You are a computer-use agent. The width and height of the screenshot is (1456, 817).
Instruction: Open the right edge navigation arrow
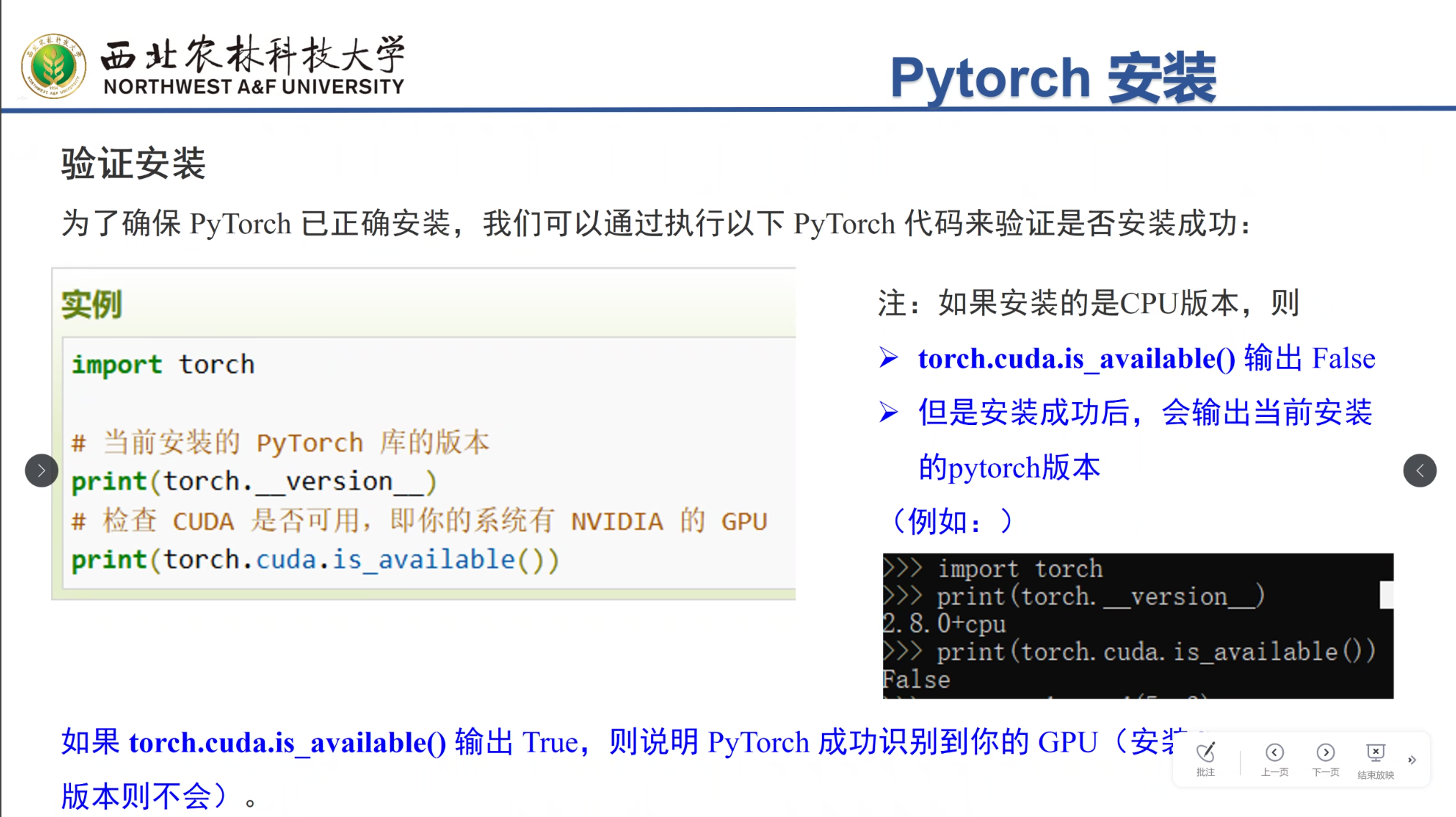click(x=1420, y=470)
